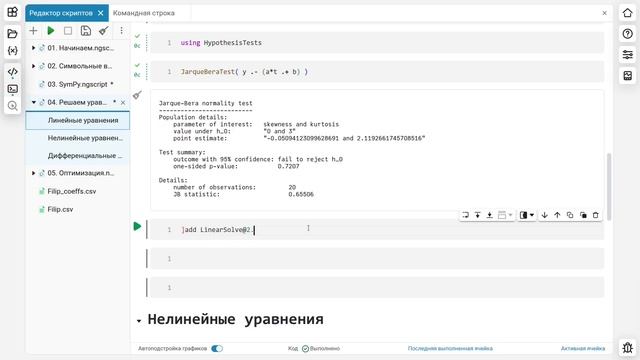Switch to the Командная строка tab
The width and height of the screenshot is (640, 360).
coord(144,13)
